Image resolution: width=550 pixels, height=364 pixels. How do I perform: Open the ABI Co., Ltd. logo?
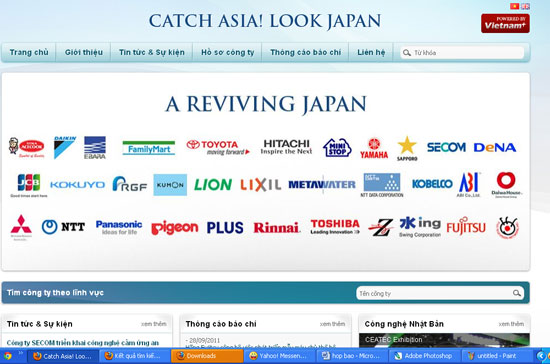(469, 185)
